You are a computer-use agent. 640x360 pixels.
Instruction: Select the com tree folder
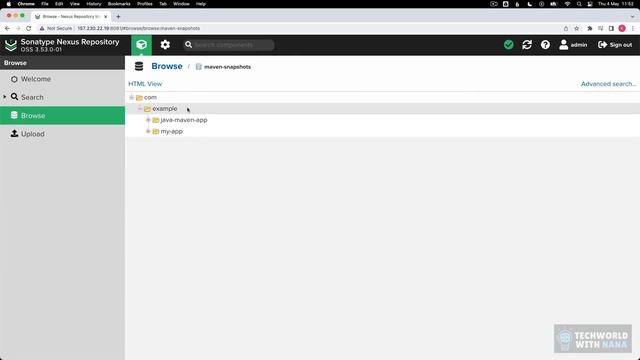coord(150,97)
